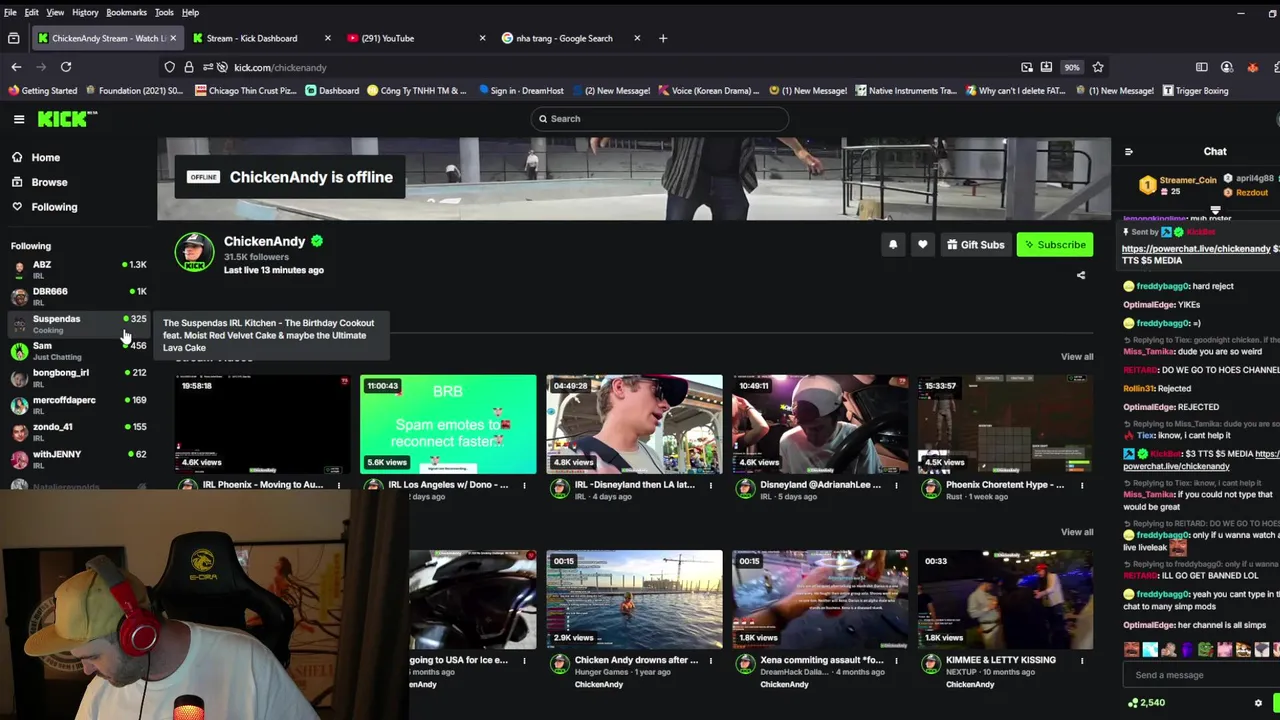Click Firefox back arrow
The width and height of the screenshot is (1280, 720).
point(16,67)
